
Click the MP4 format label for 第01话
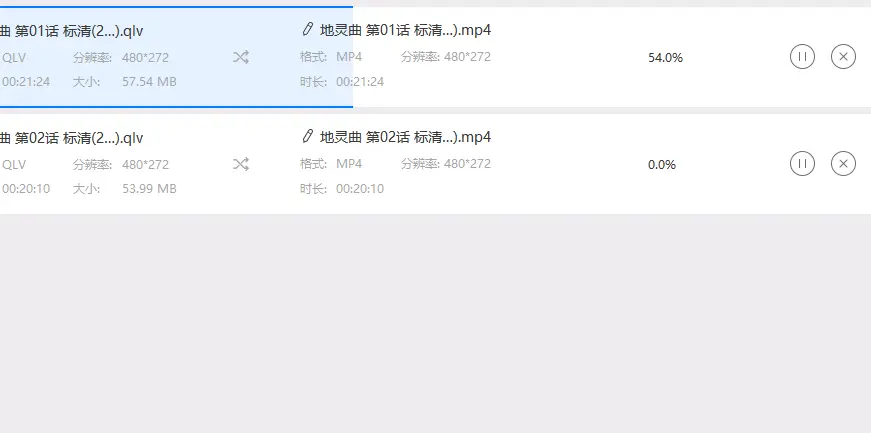pos(349,57)
